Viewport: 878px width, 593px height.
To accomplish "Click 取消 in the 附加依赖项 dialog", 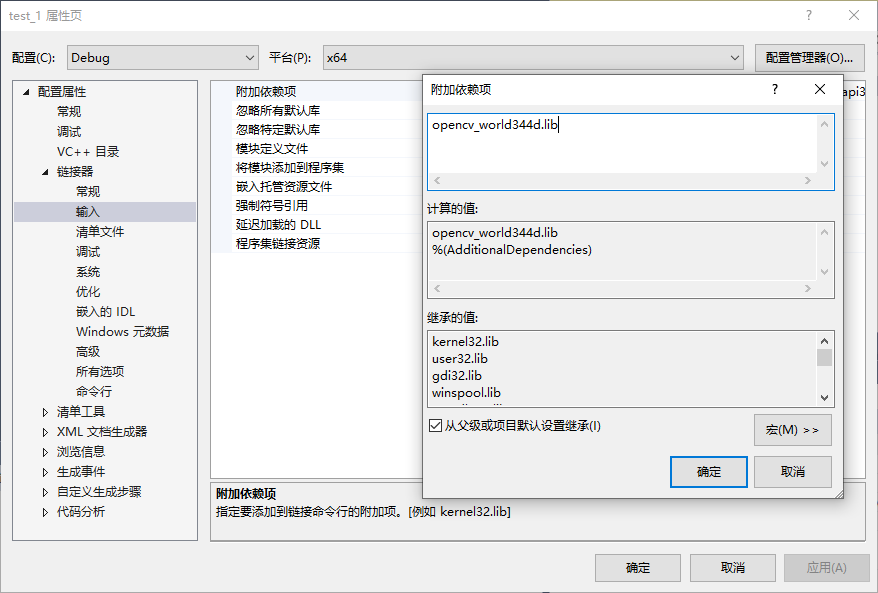I will [x=792, y=472].
